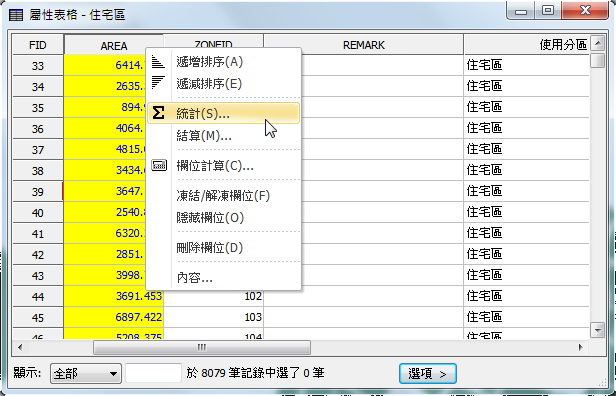
Task: Open the 選項 options button menu
Action: 427,374
